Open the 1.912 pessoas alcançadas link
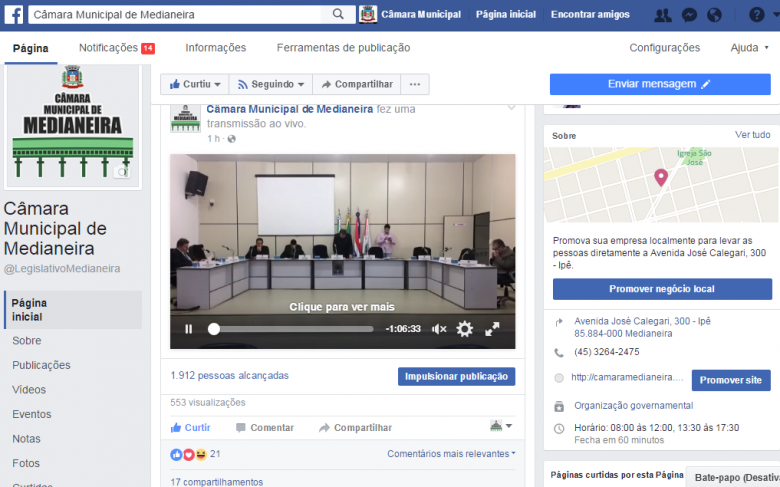The width and height of the screenshot is (780, 487). [x=229, y=376]
